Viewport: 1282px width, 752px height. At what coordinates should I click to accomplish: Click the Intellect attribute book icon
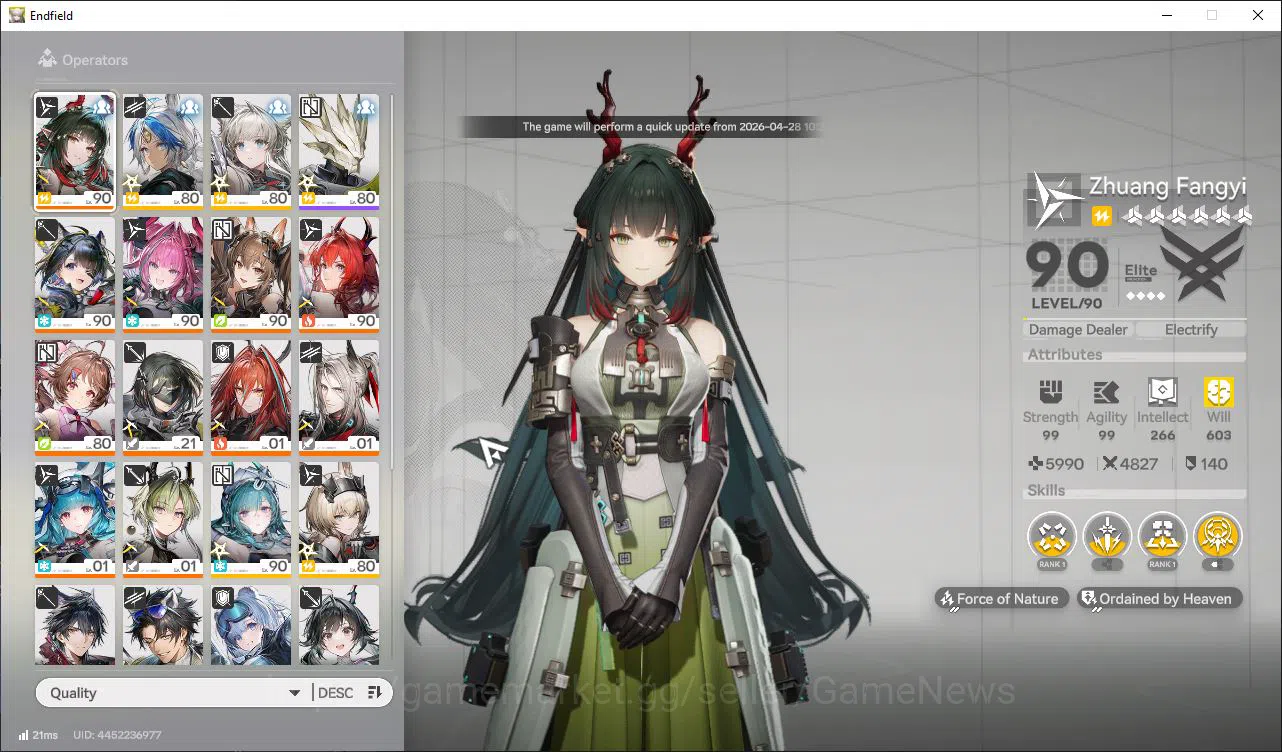point(1162,391)
